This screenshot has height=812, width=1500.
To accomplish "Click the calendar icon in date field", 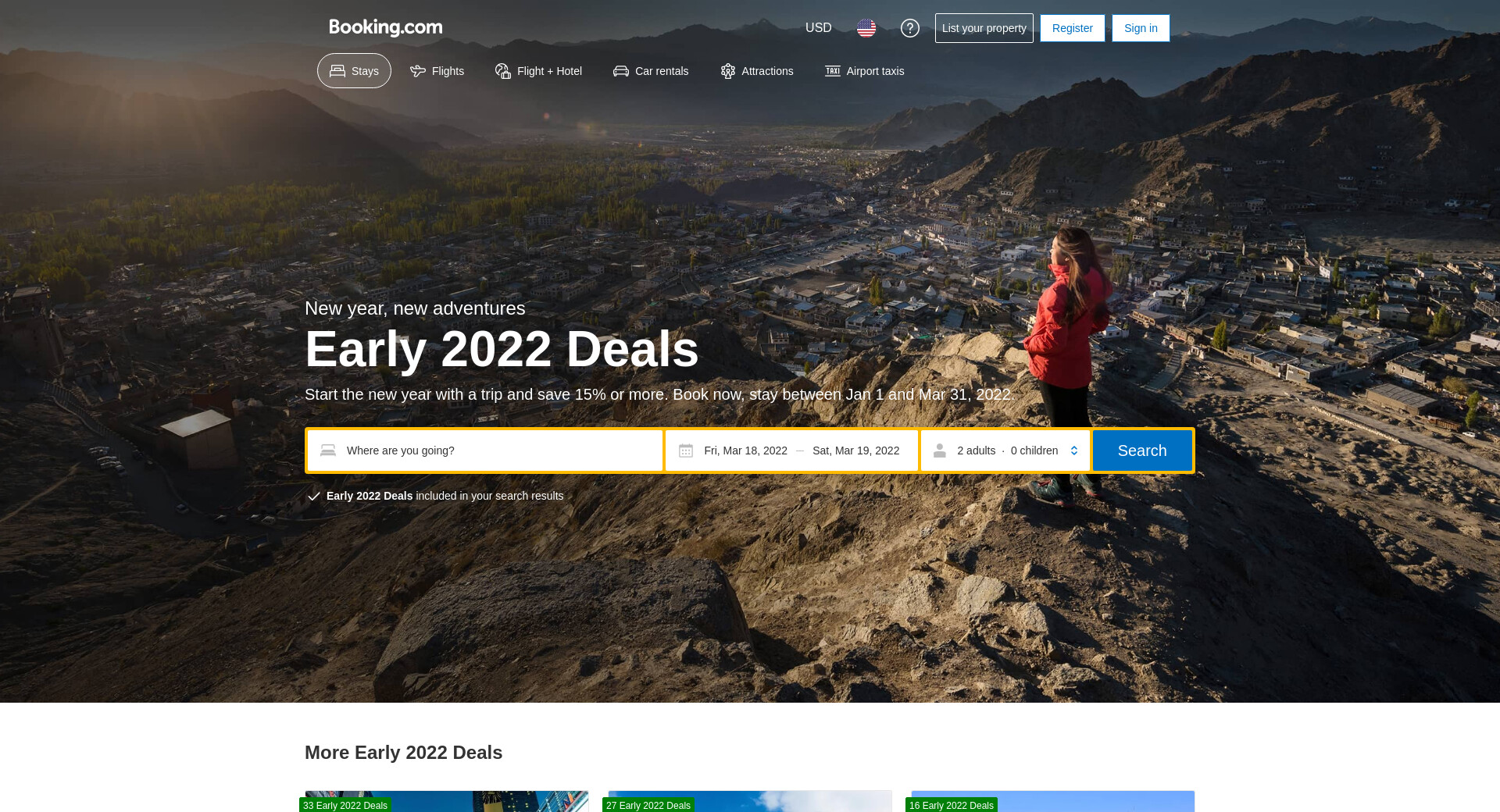I will (686, 451).
